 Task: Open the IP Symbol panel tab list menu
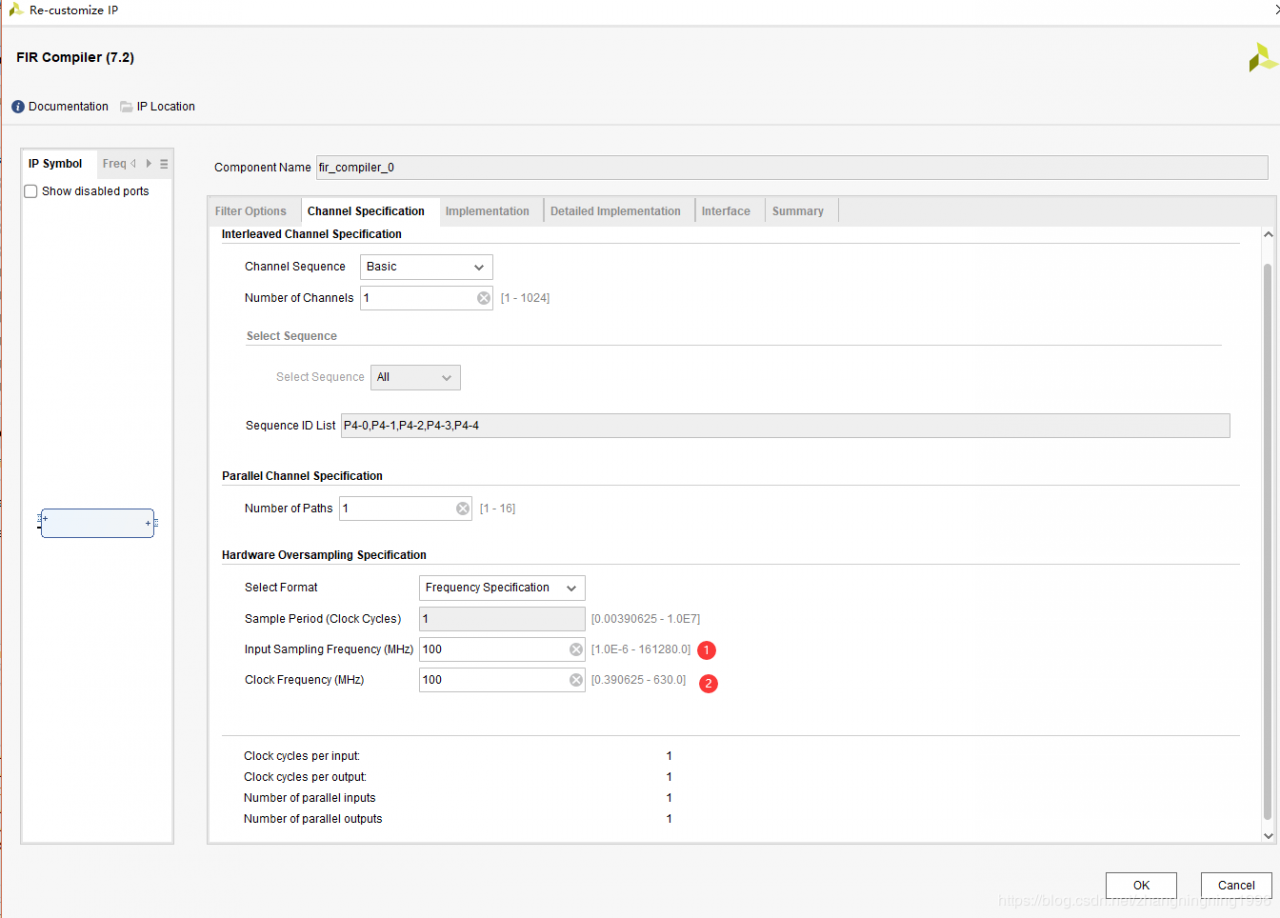tap(164, 164)
